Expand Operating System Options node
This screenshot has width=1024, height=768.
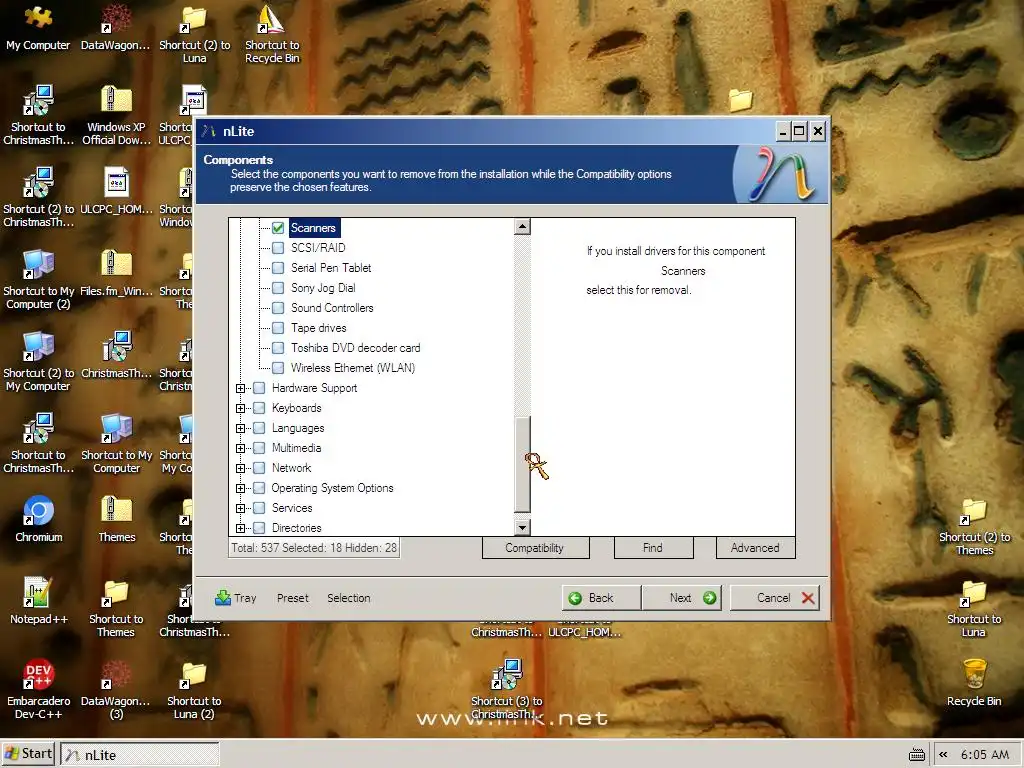(240, 488)
